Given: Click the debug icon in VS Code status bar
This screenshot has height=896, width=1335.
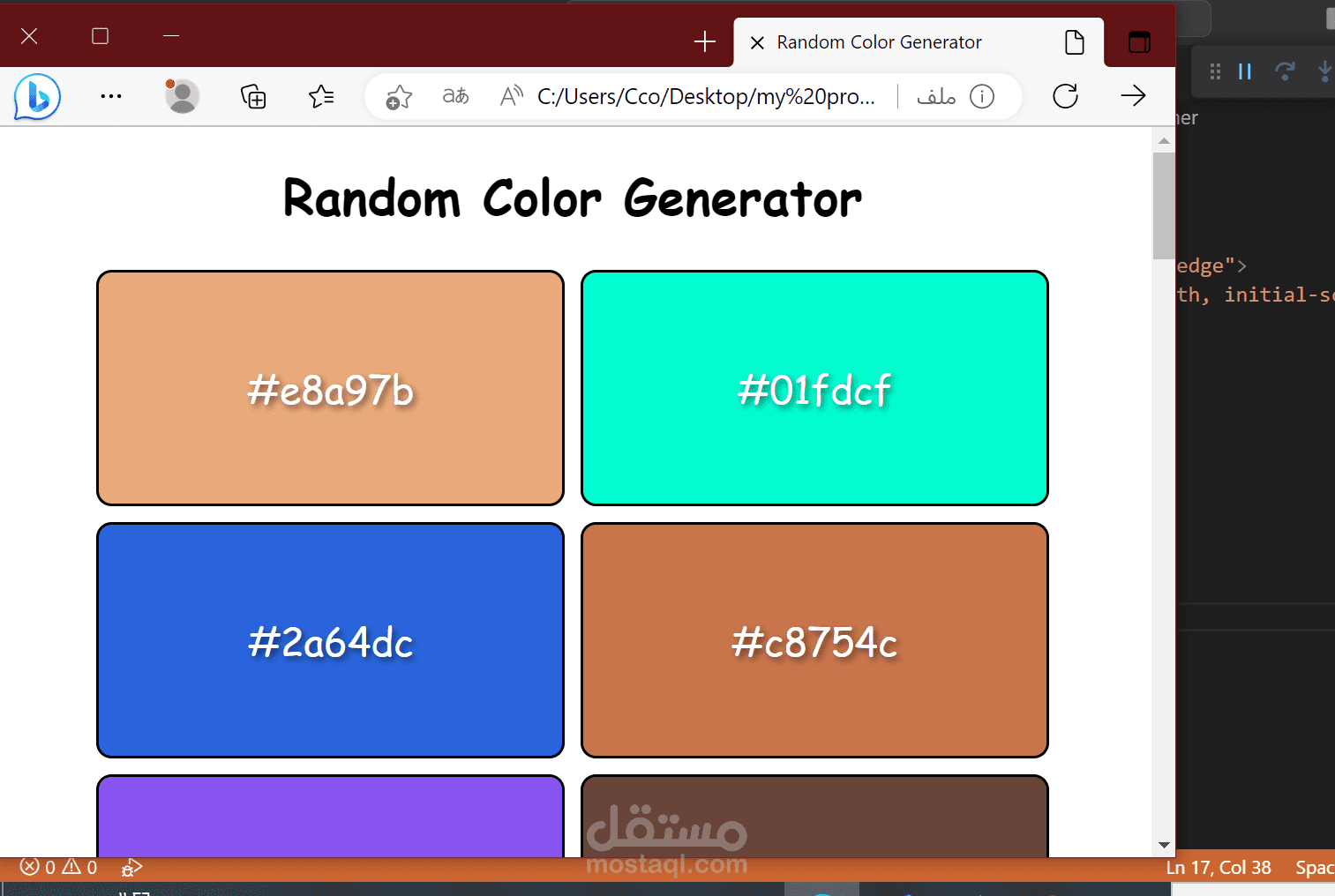Looking at the screenshot, I should (x=131, y=868).
